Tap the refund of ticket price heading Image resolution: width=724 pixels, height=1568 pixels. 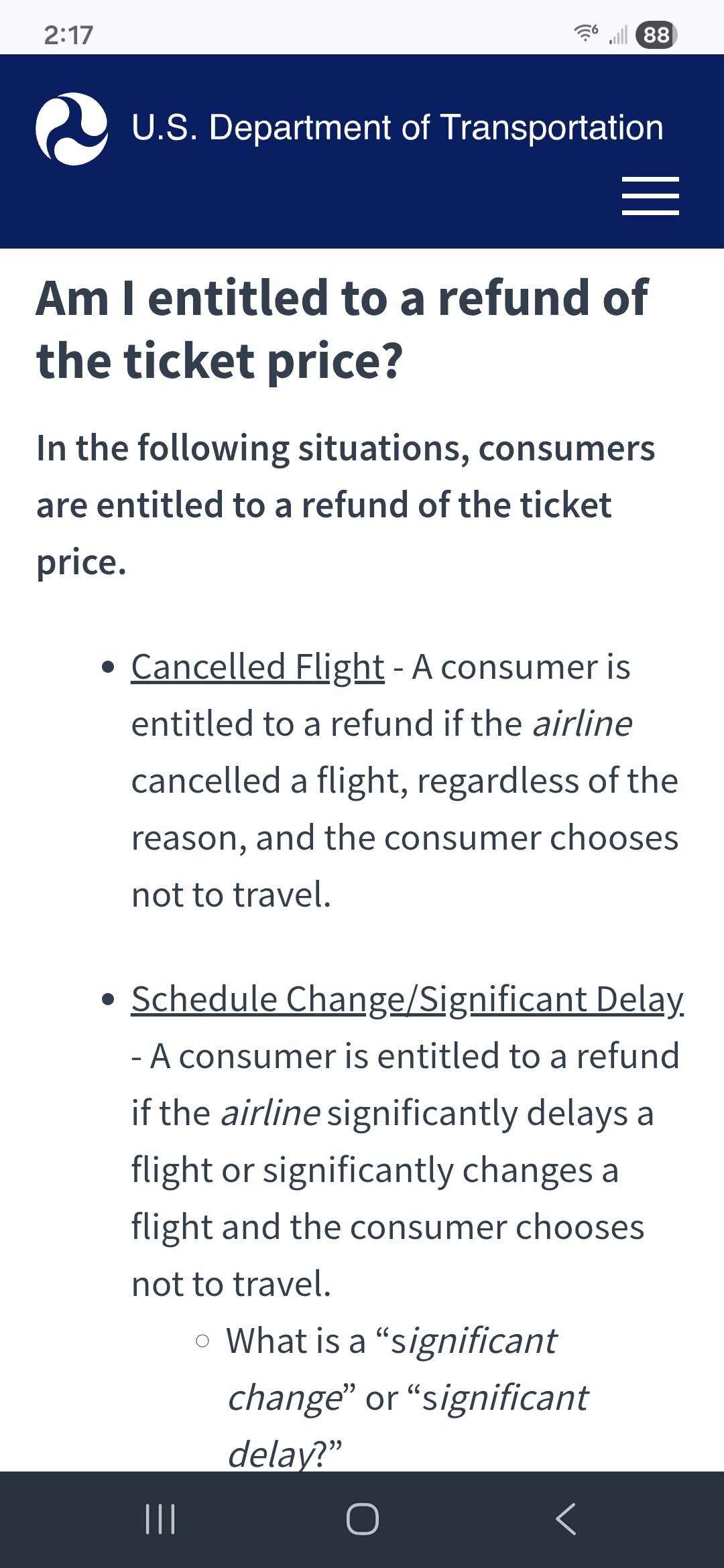point(342,329)
